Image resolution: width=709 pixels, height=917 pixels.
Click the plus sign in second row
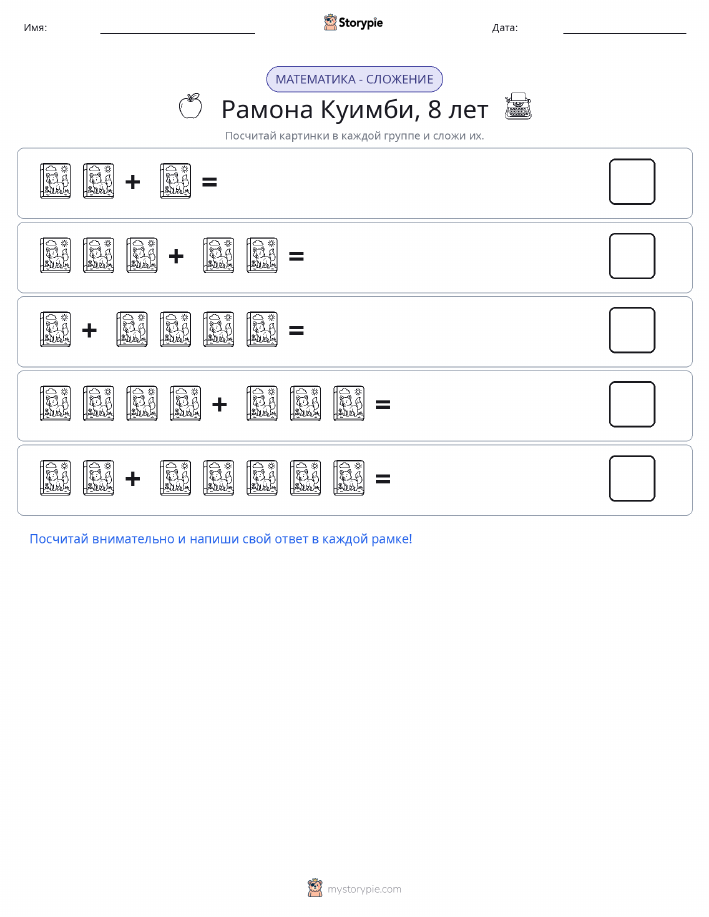coord(176,256)
